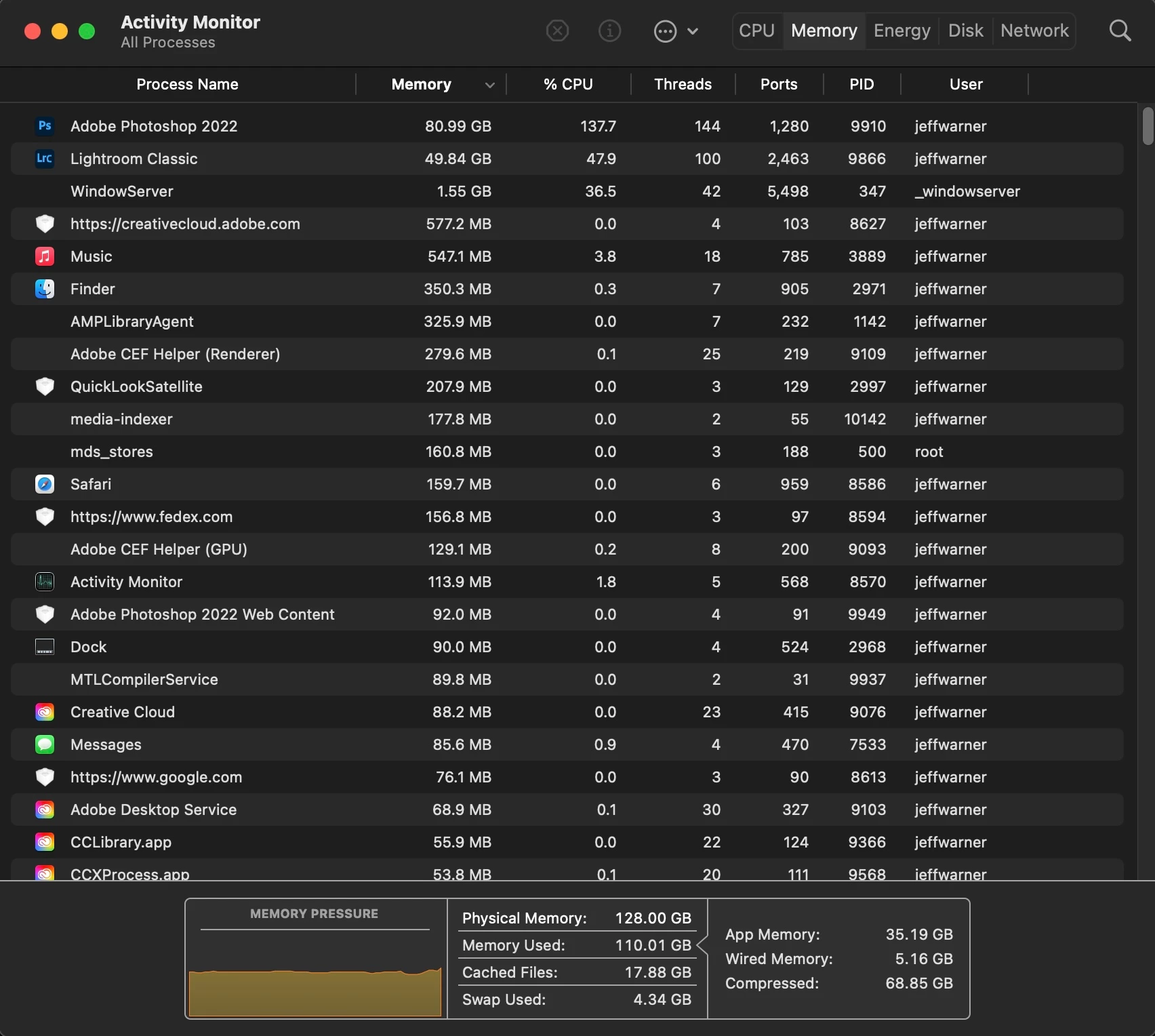The image size is (1155, 1036).
Task: Open the Energy tab
Action: (902, 31)
